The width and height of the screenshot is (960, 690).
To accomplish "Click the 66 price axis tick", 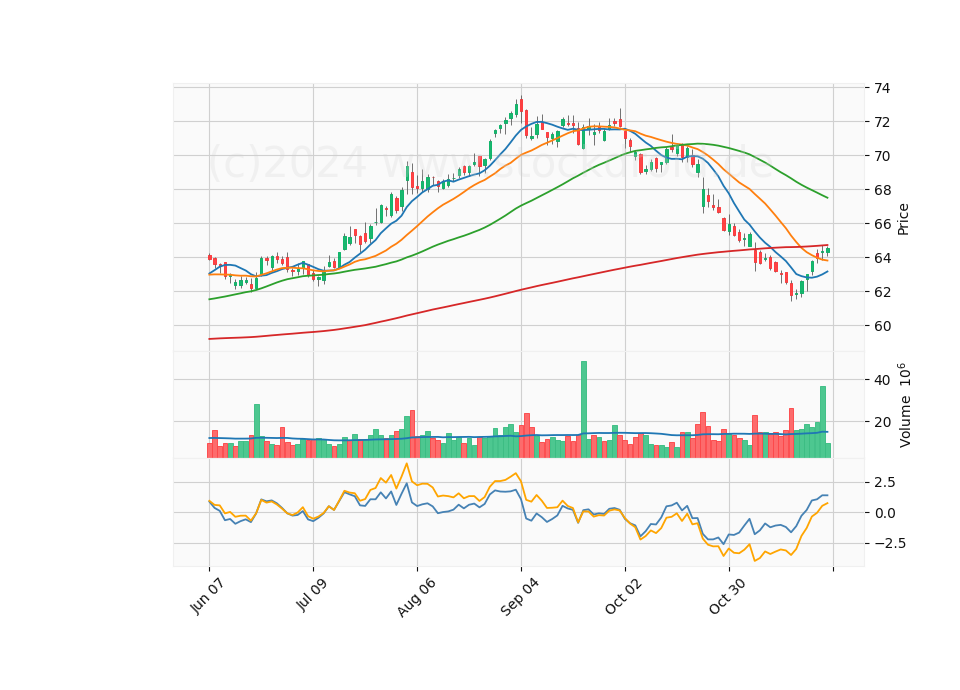I will pos(882,224).
